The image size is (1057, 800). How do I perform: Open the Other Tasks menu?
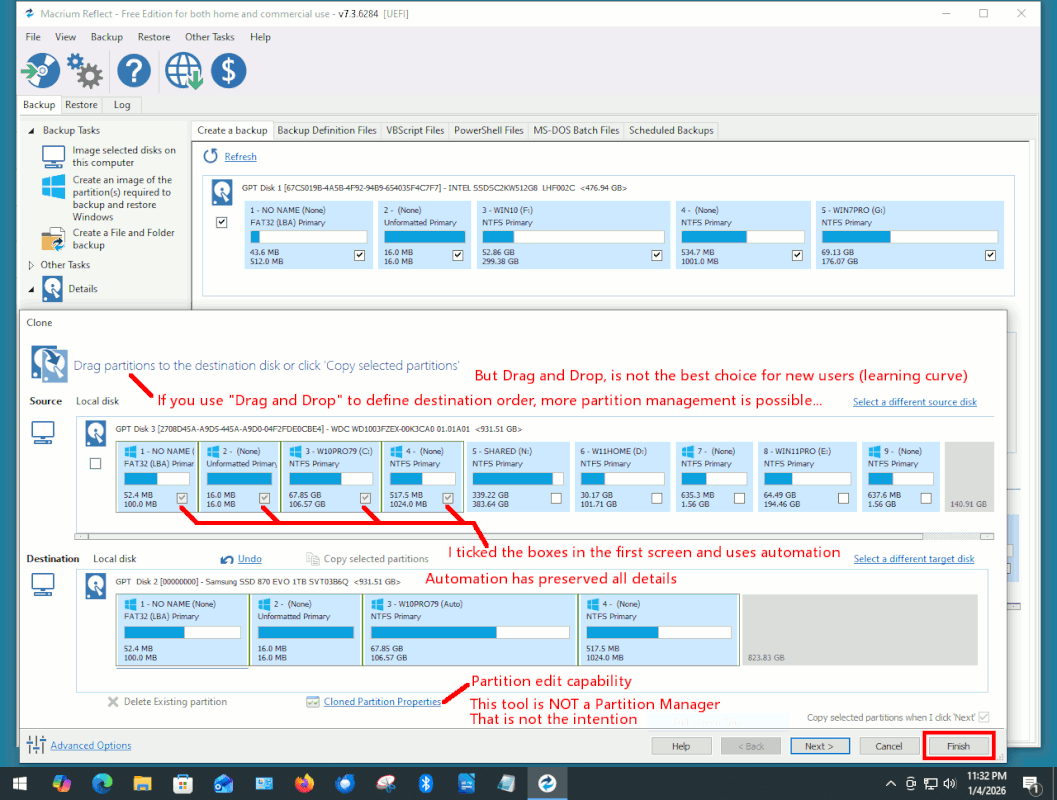click(210, 37)
